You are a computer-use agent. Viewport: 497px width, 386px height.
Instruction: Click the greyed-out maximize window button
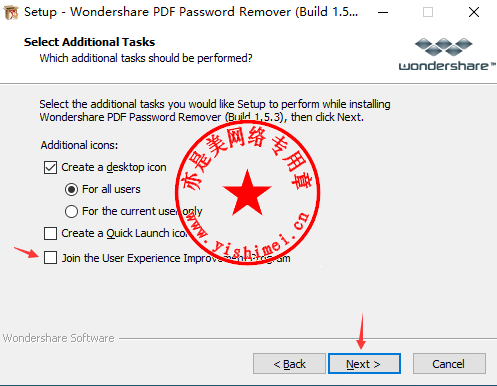[428, 12]
